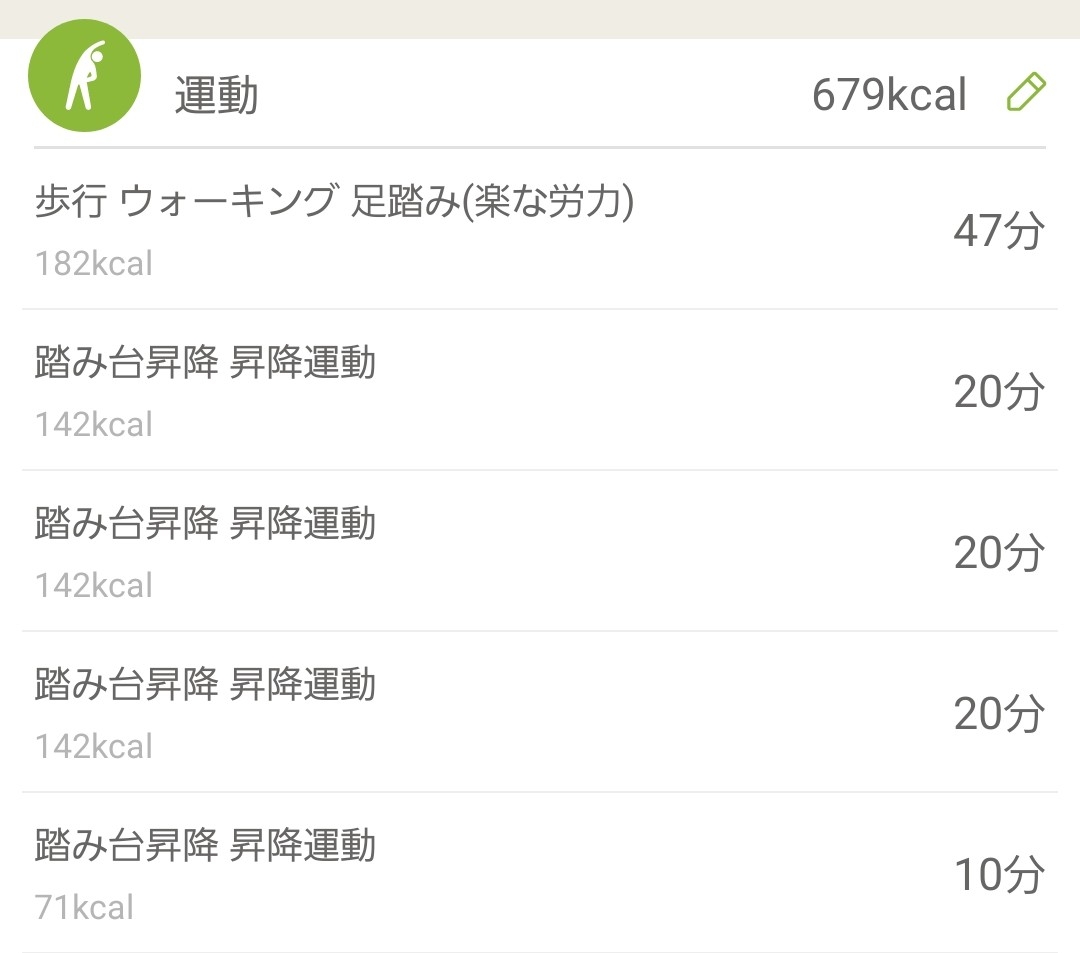
Task: Click the third 142kcal calorie label
Action: (94, 747)
